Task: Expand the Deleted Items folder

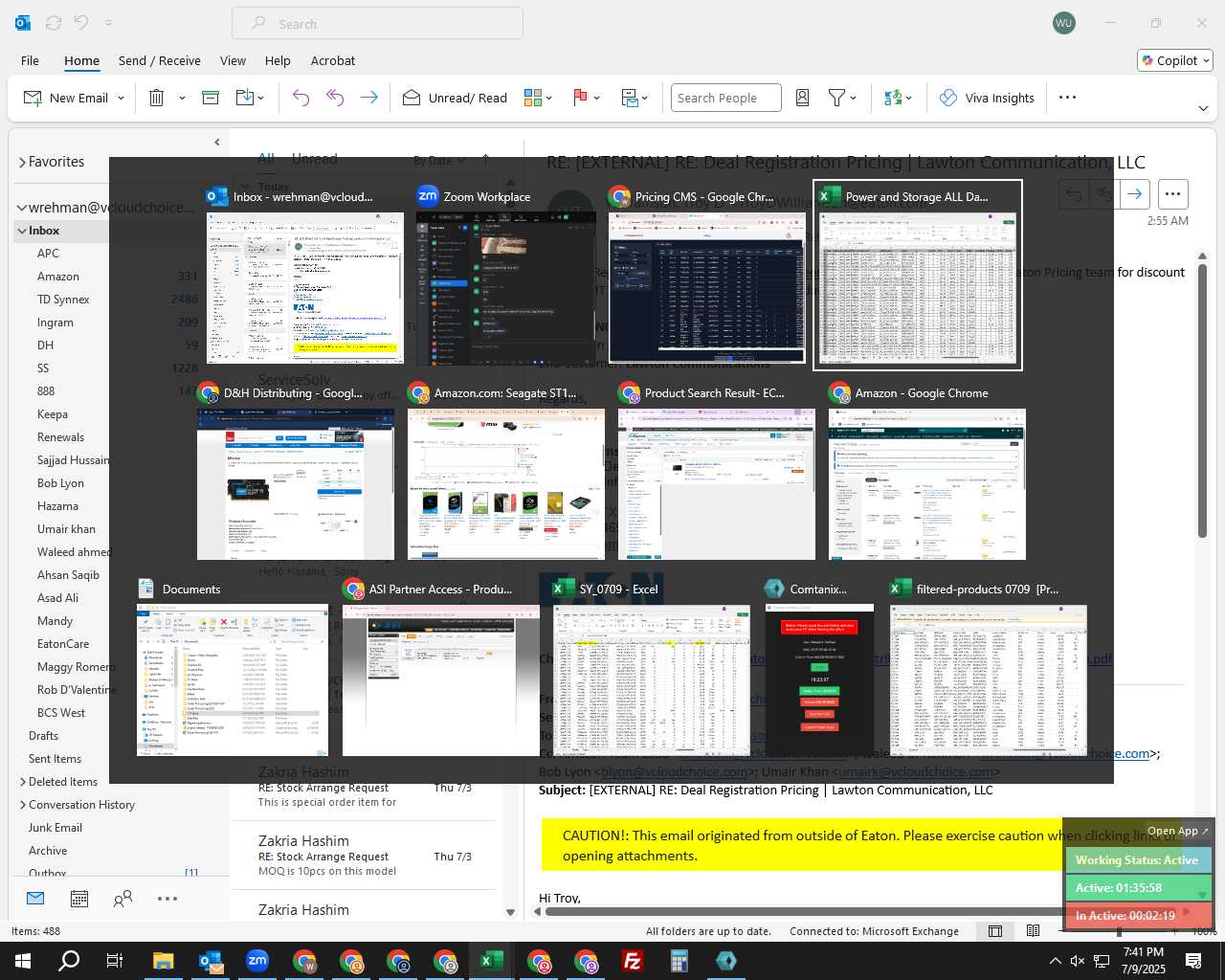Action: click(23, 782)
